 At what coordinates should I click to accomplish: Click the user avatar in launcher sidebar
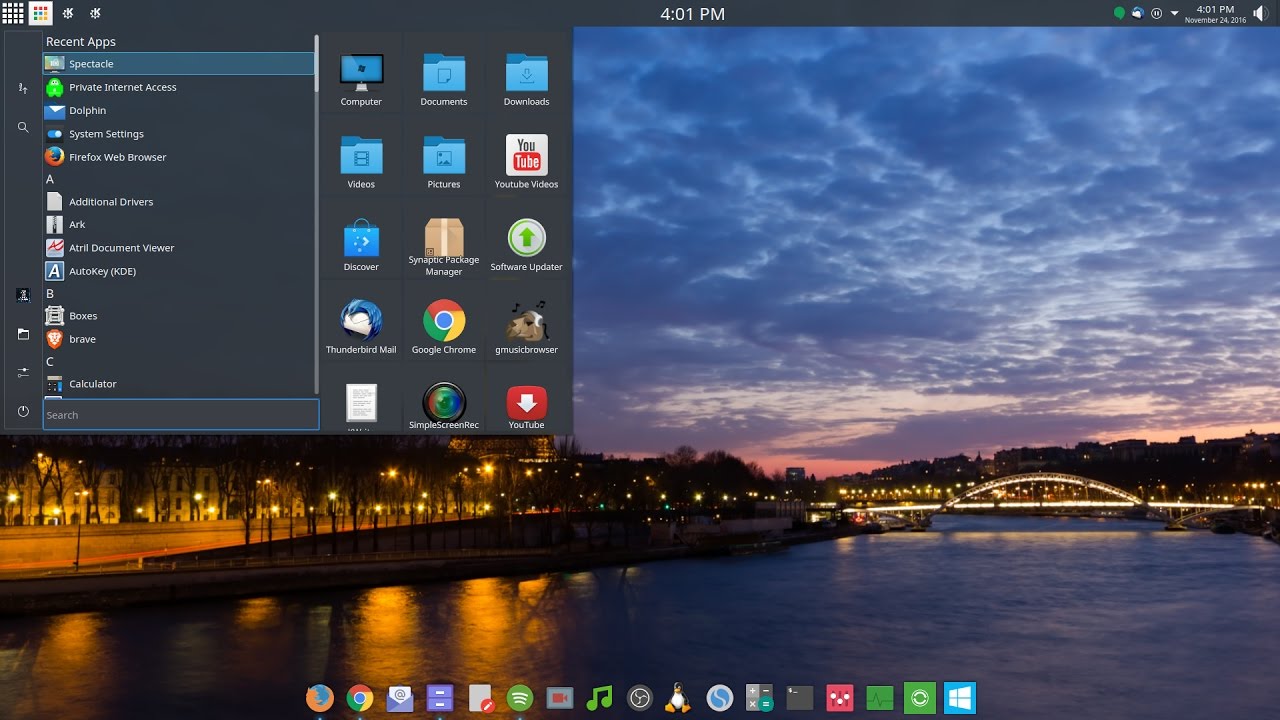pos(23,295)
